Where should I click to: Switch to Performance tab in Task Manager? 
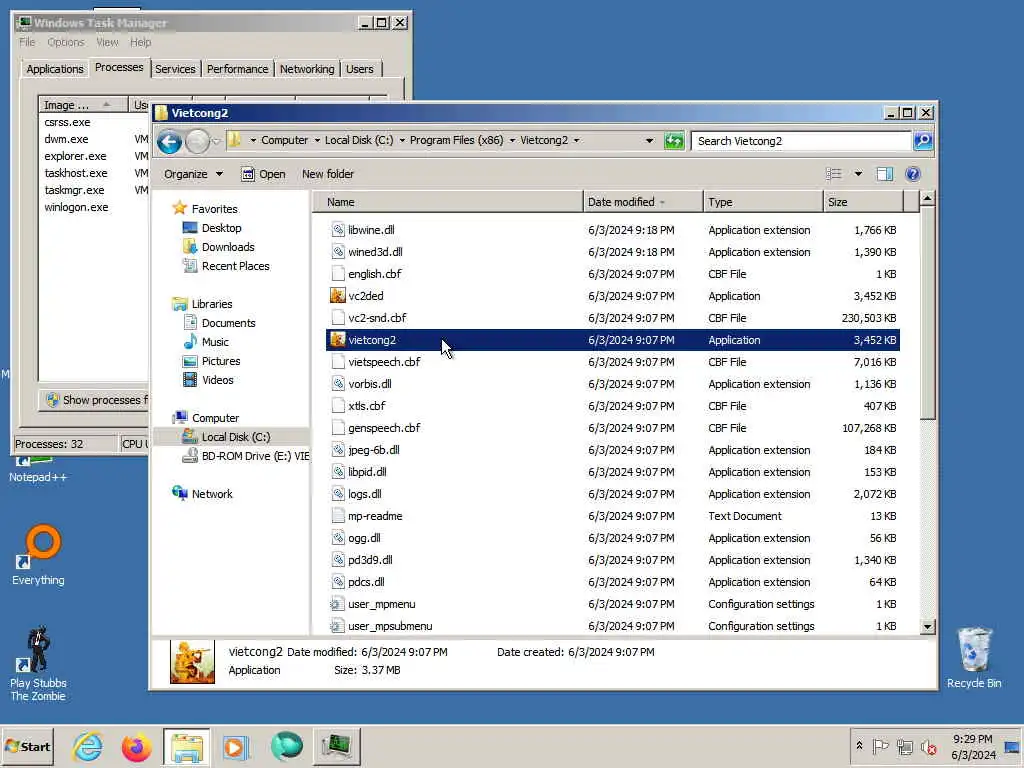[237, 69]
